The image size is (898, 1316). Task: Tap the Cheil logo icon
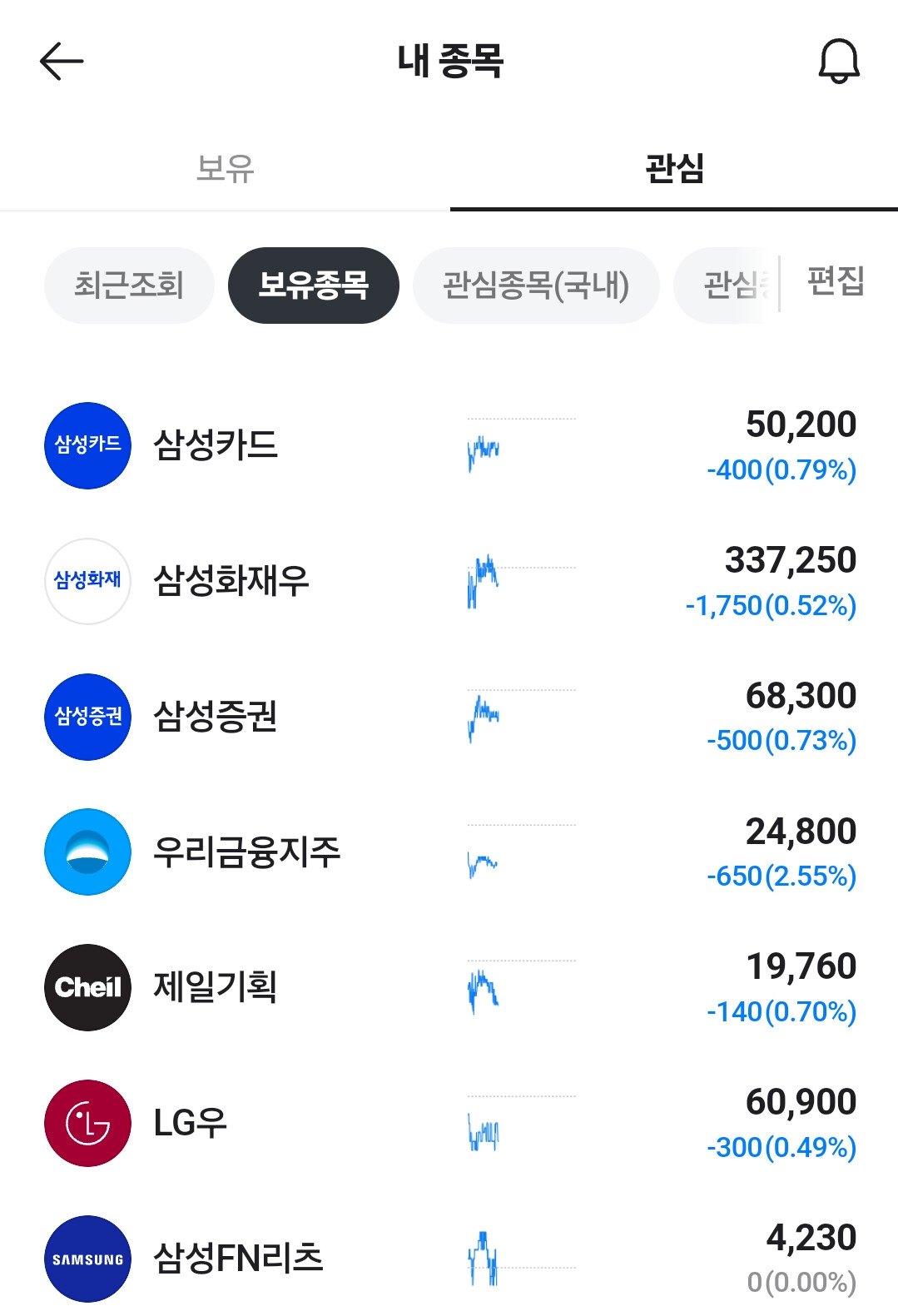click(87, 987)
